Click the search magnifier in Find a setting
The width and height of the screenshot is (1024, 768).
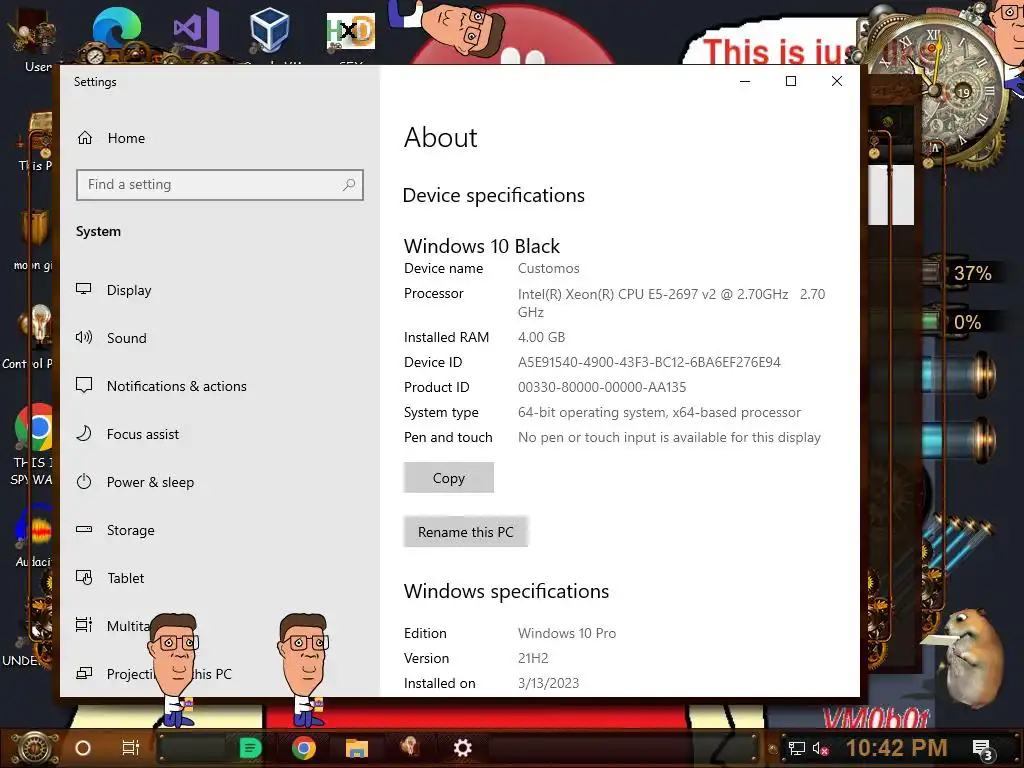[349, 185]
